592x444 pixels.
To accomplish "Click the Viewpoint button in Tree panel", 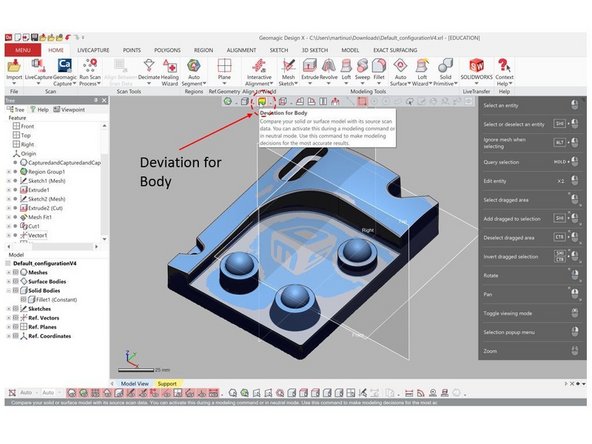I will click(x=69, y=109).
